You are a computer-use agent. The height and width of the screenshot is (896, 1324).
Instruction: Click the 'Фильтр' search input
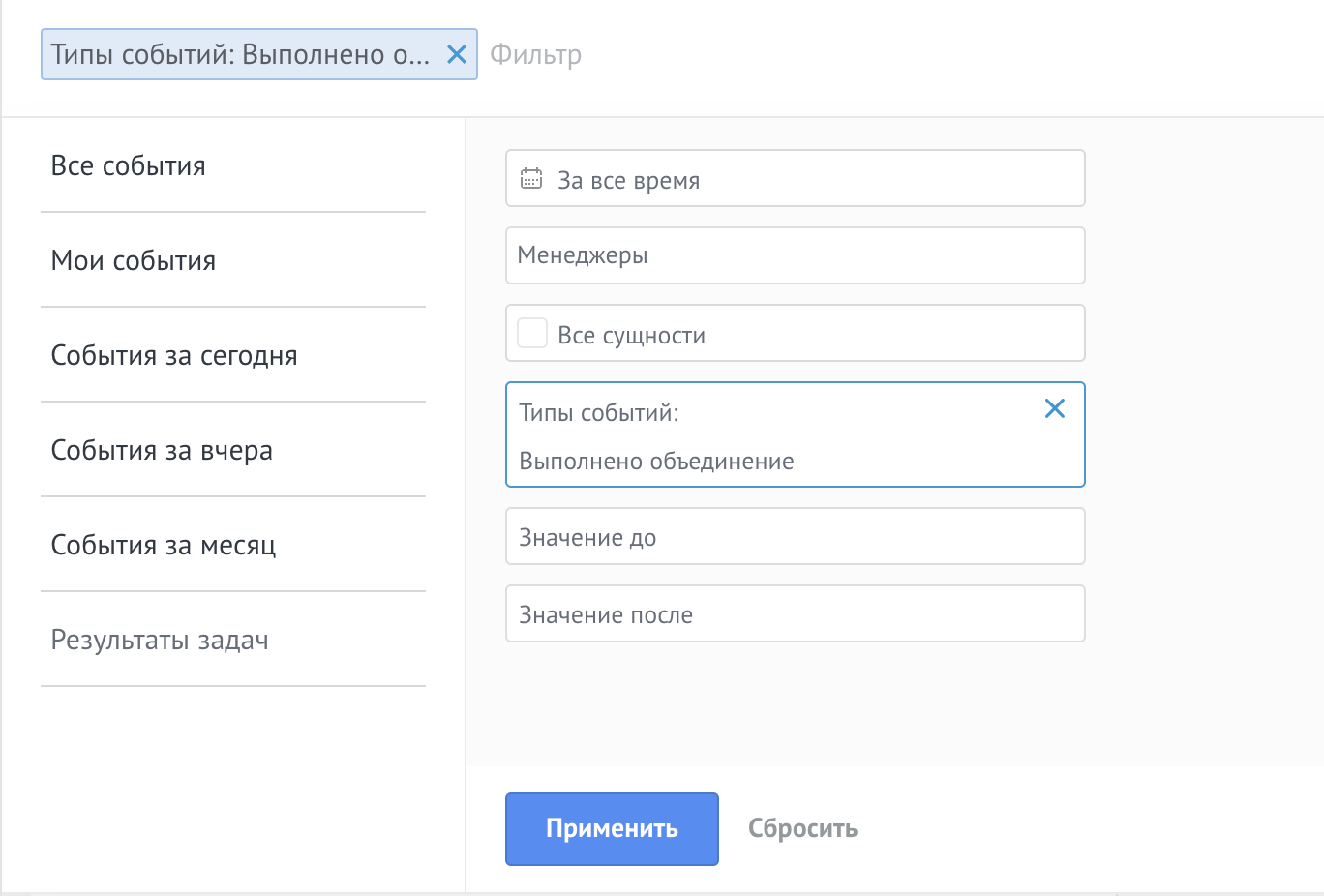point(535,54)
